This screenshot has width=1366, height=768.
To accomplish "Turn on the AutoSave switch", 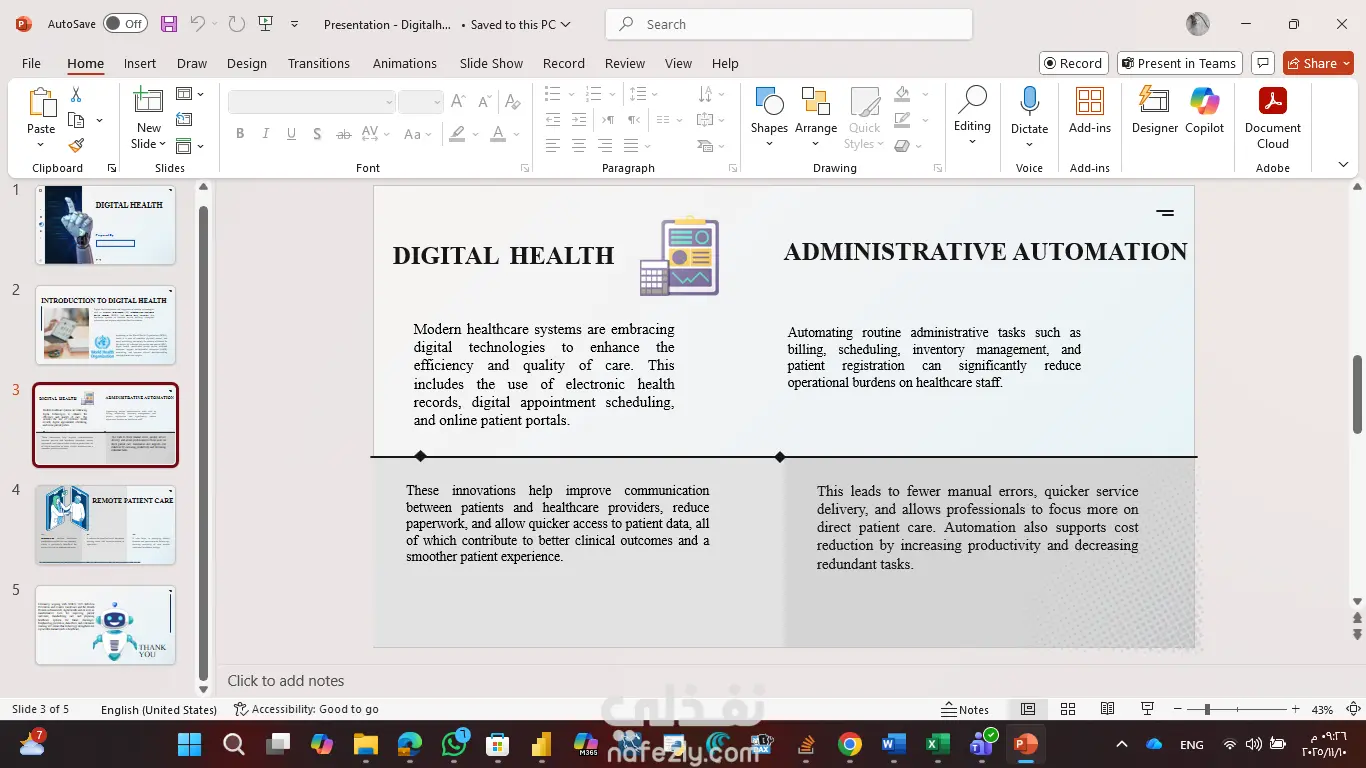I will pyautogui.click(x=125, y=24).
